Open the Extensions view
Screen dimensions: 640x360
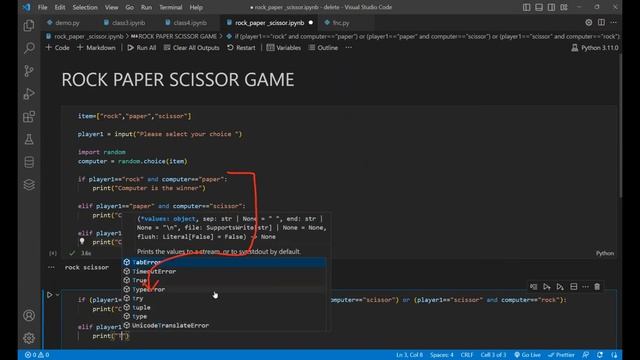[29, 117]
